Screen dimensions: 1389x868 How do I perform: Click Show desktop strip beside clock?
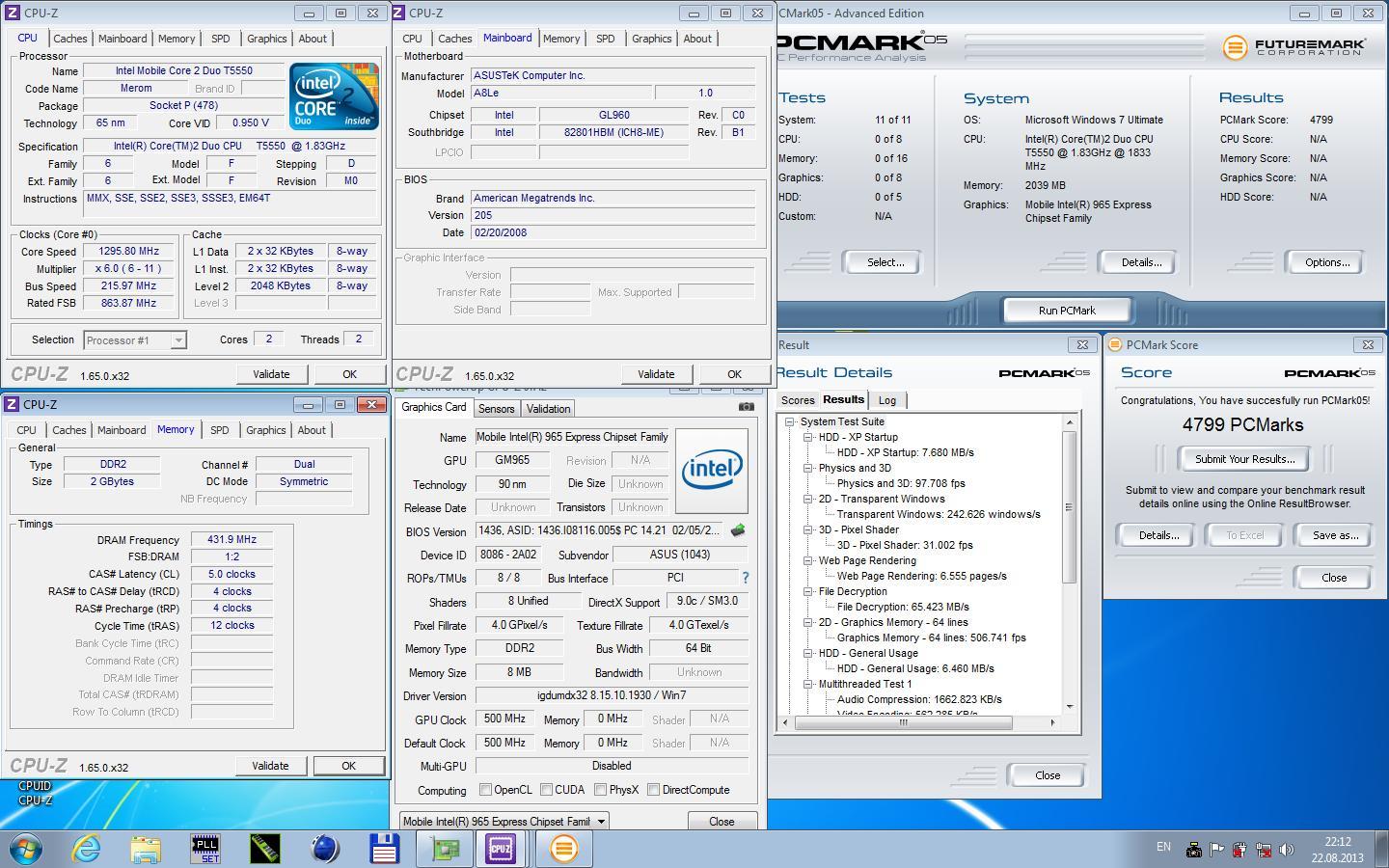pos(1382,849)
